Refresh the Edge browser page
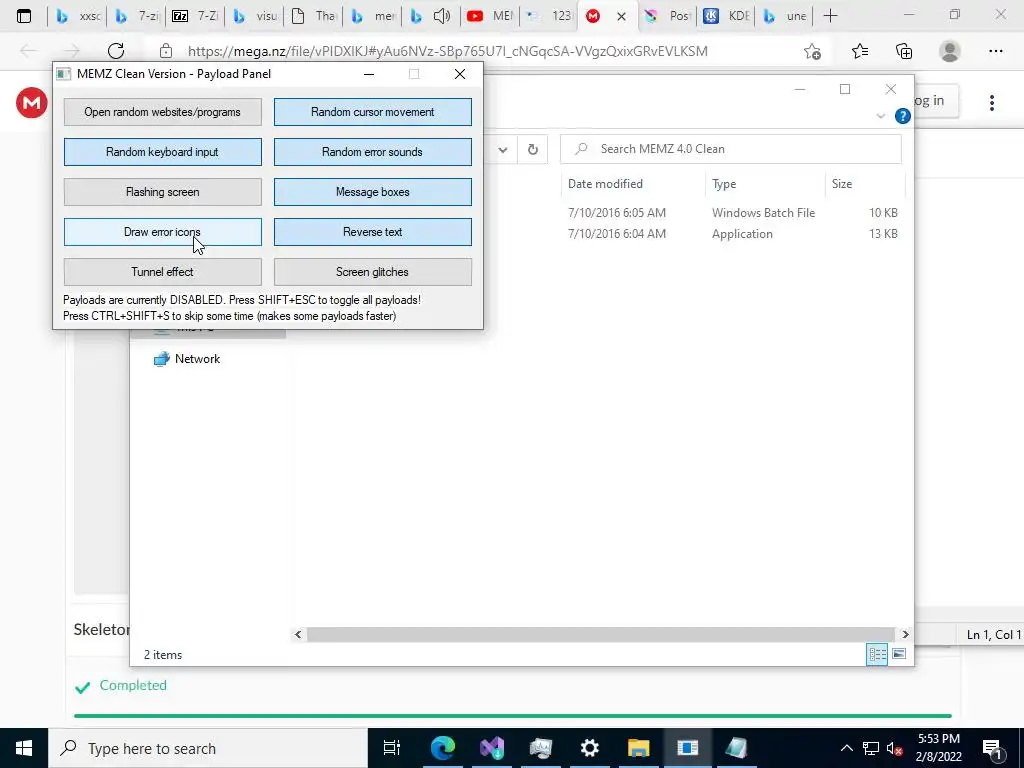The height and width of the screenshot is (768, 1024). pos(116,51)
